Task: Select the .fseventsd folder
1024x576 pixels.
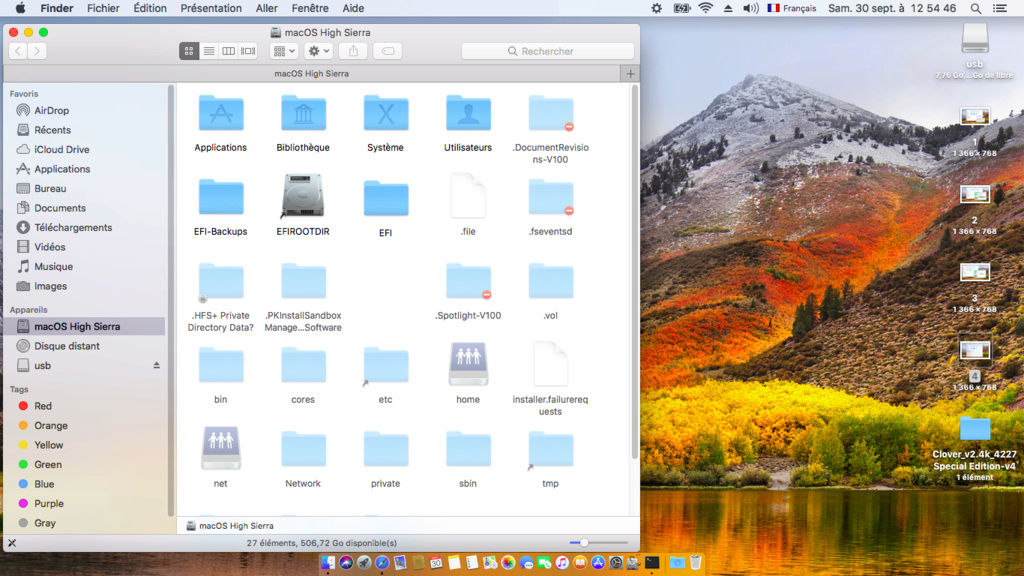Action: (x=551, y=198)
